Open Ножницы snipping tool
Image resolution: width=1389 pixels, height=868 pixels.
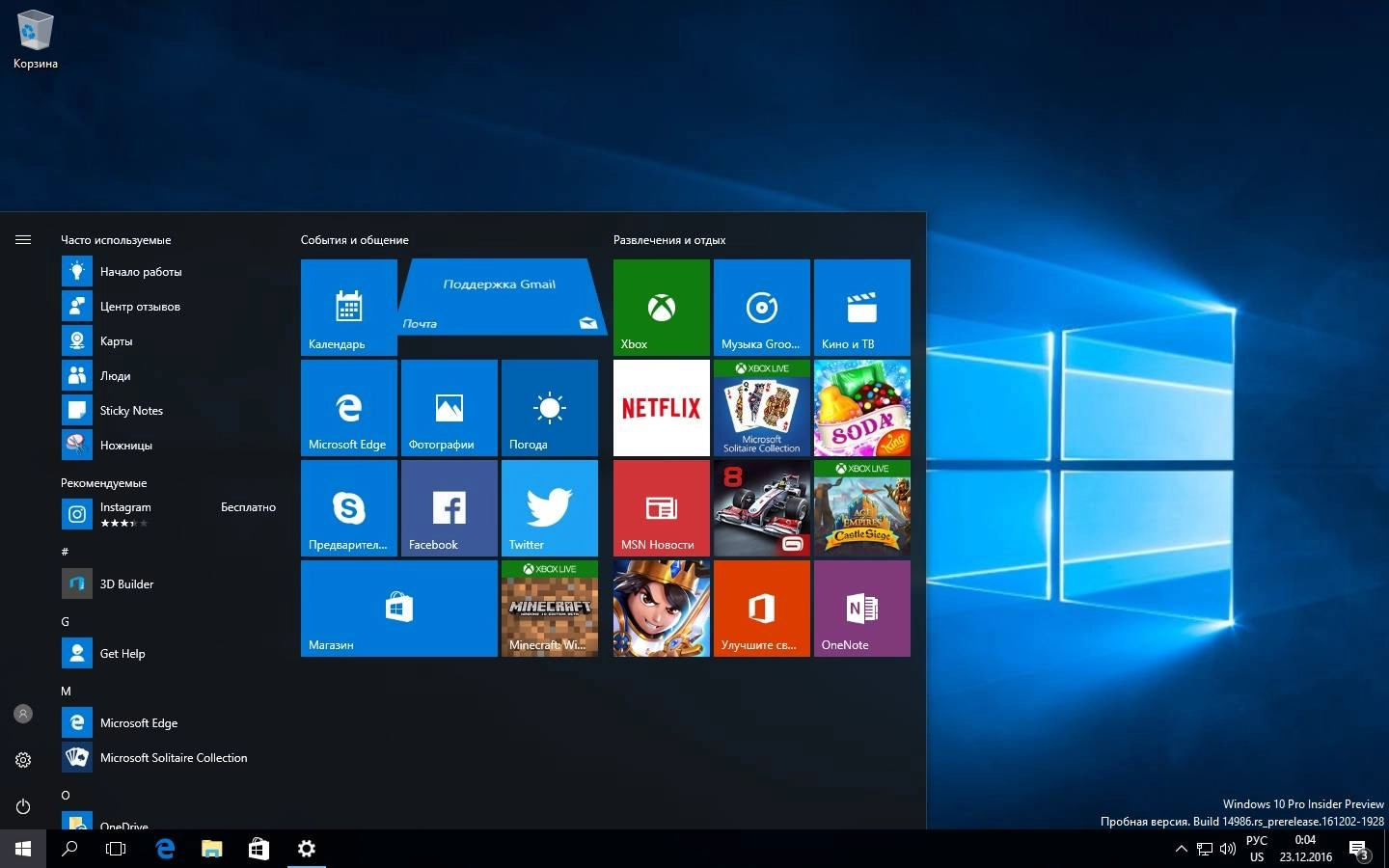tap(170, 446)
